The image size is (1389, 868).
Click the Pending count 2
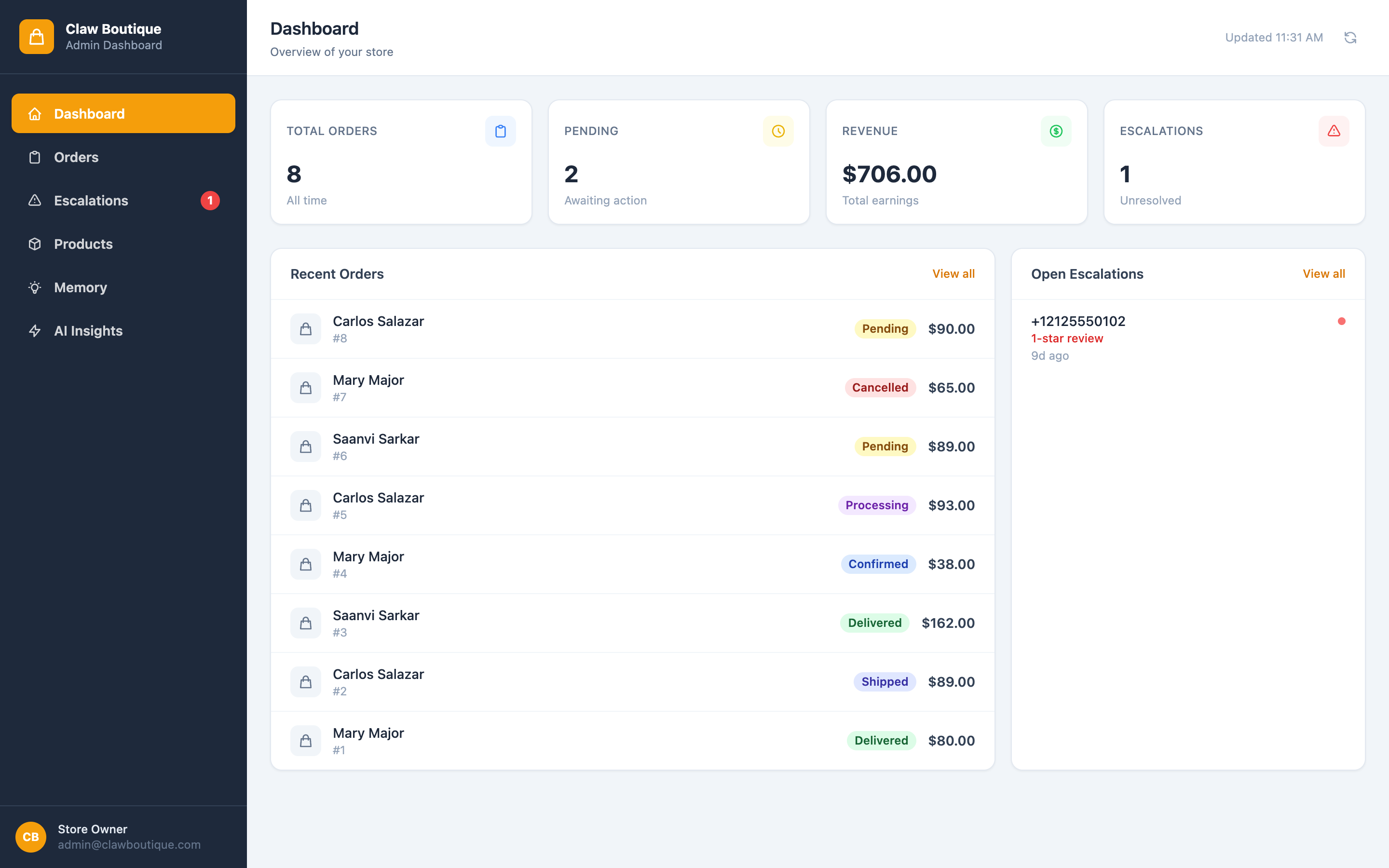[x=571, y=174]
